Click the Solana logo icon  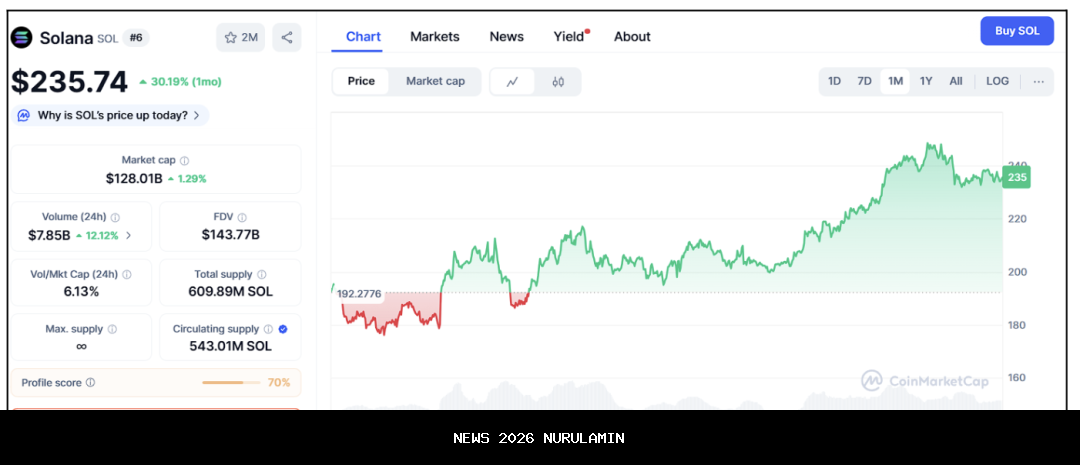coord(21,38)
